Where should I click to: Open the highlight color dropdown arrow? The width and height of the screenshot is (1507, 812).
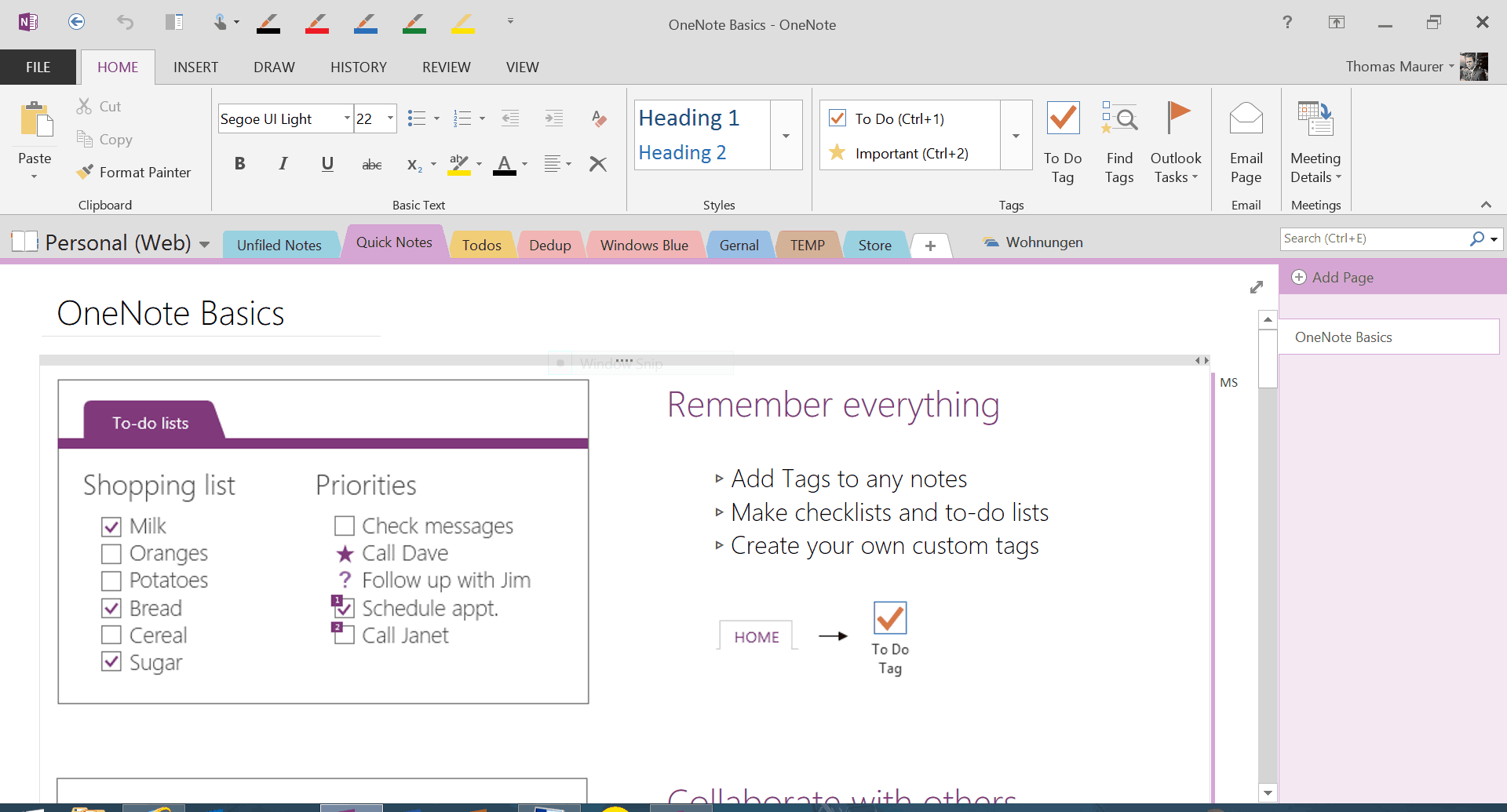coord(479,164)
